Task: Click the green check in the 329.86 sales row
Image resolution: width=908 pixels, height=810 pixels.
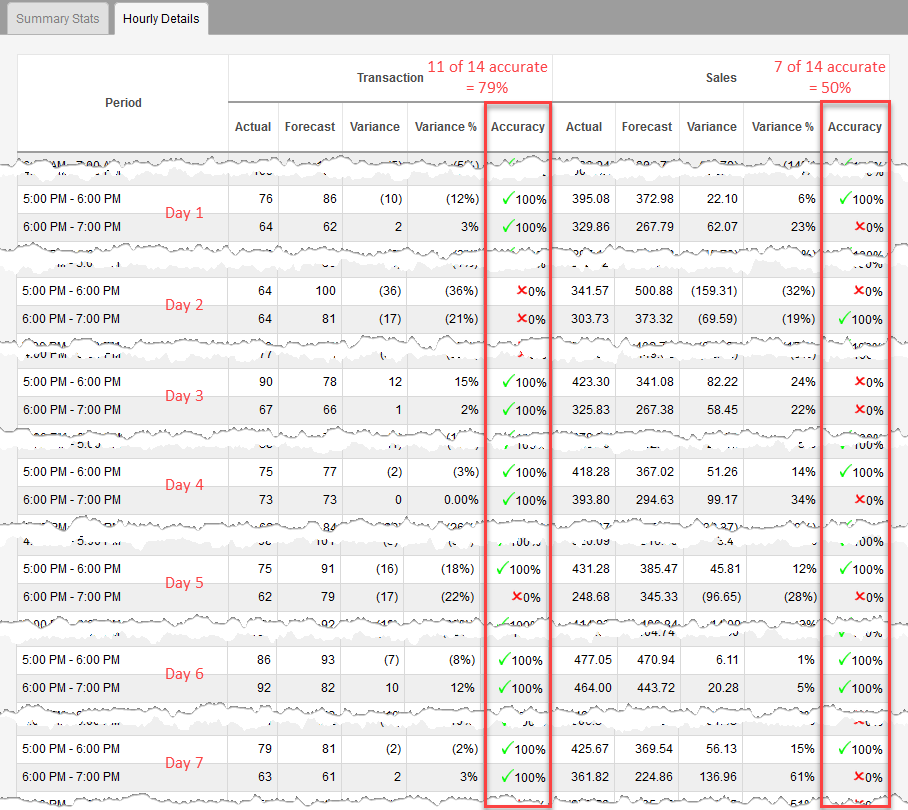Action: click(508, 226)
